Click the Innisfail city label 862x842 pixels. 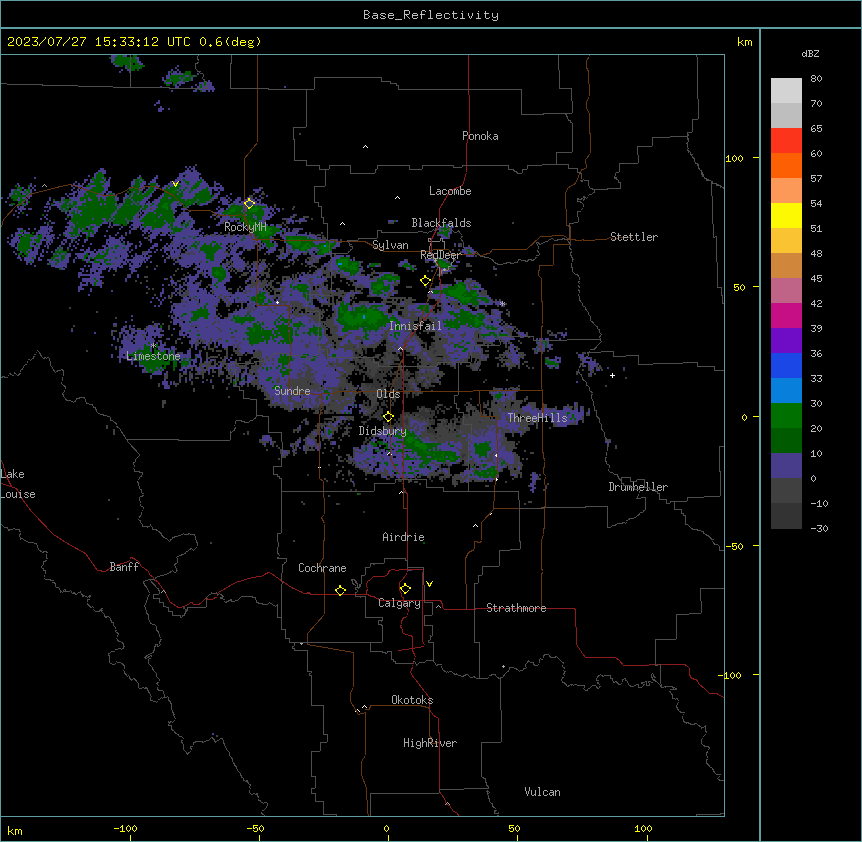(x=415, y=326)
